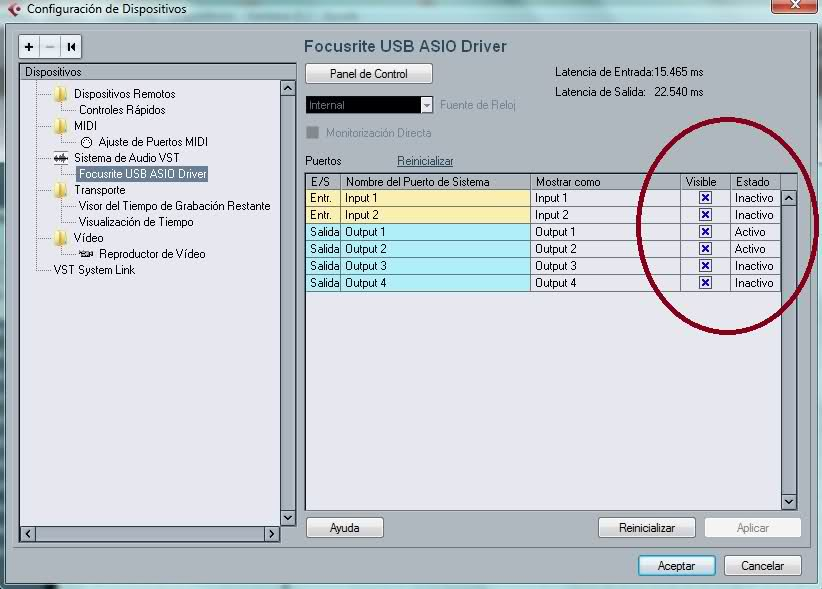This screenshot has width=822, height=589.
Task: Click the minus remove device icon
Action: (49, 47)
